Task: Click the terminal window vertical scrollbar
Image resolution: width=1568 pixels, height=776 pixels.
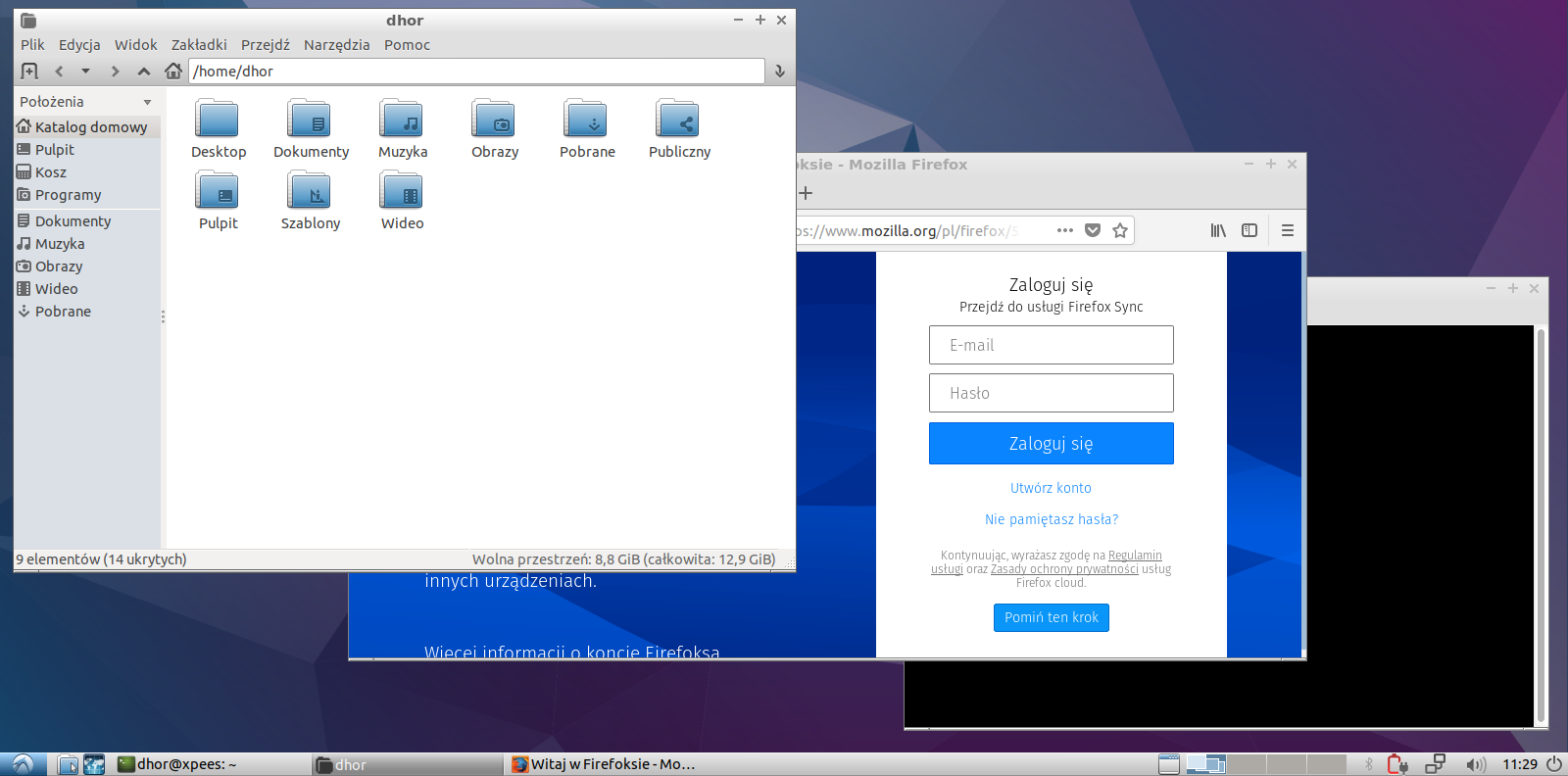Action: 1541,526
